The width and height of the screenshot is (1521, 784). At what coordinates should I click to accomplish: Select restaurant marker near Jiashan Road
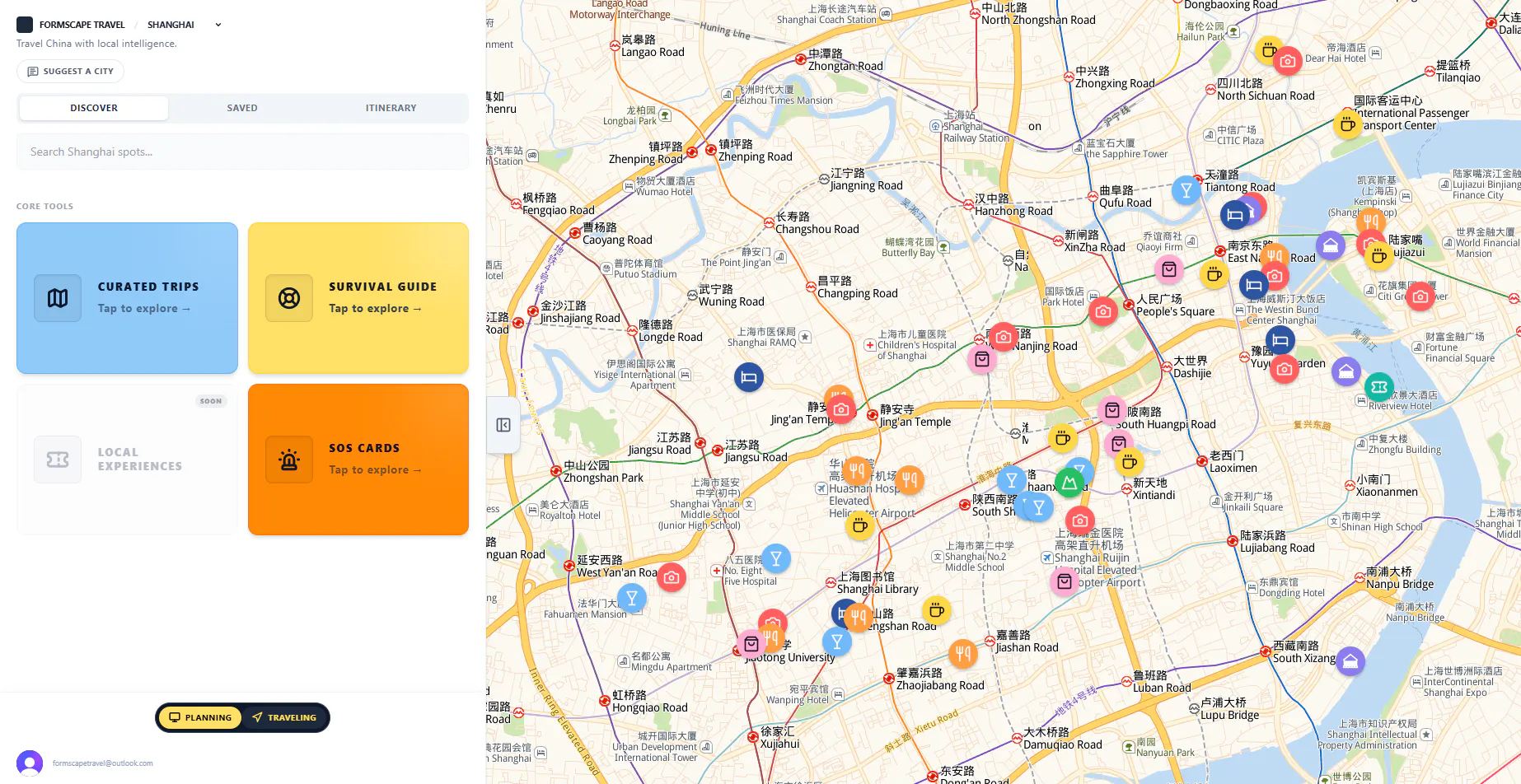coord(963,655)
